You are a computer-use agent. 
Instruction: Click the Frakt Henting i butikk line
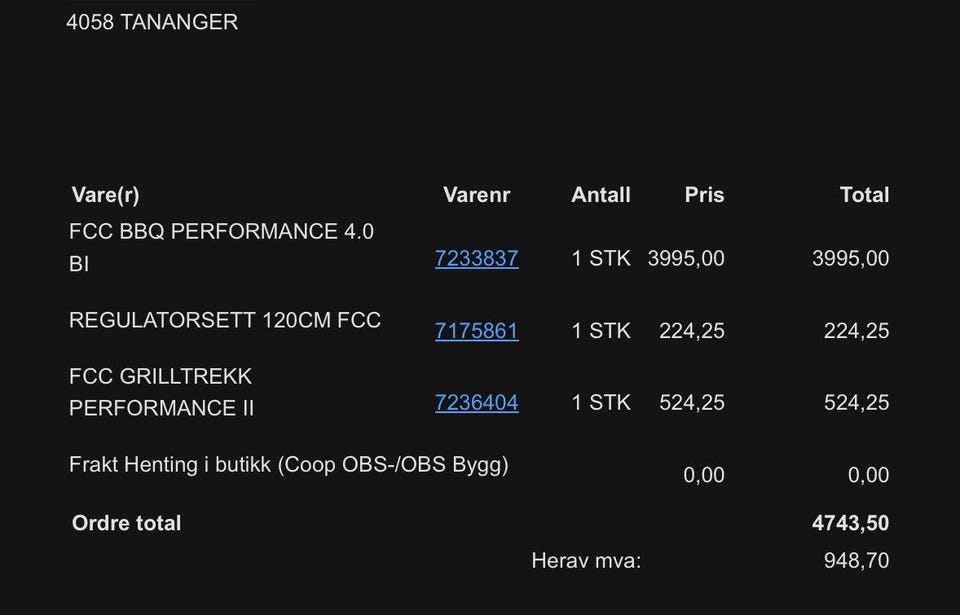click(288, 464)
